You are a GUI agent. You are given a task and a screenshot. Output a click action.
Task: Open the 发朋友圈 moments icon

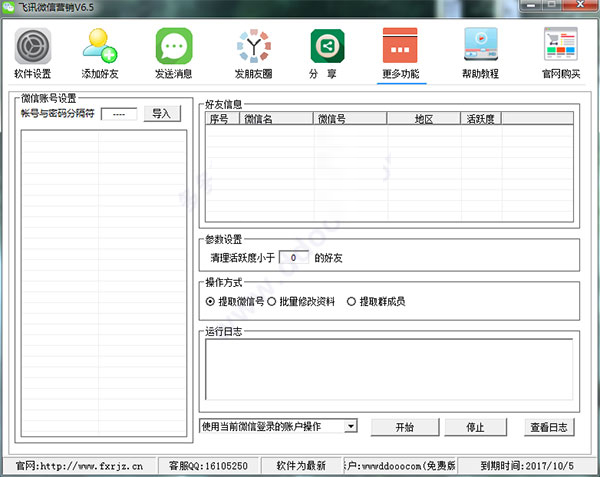point(254,46)
